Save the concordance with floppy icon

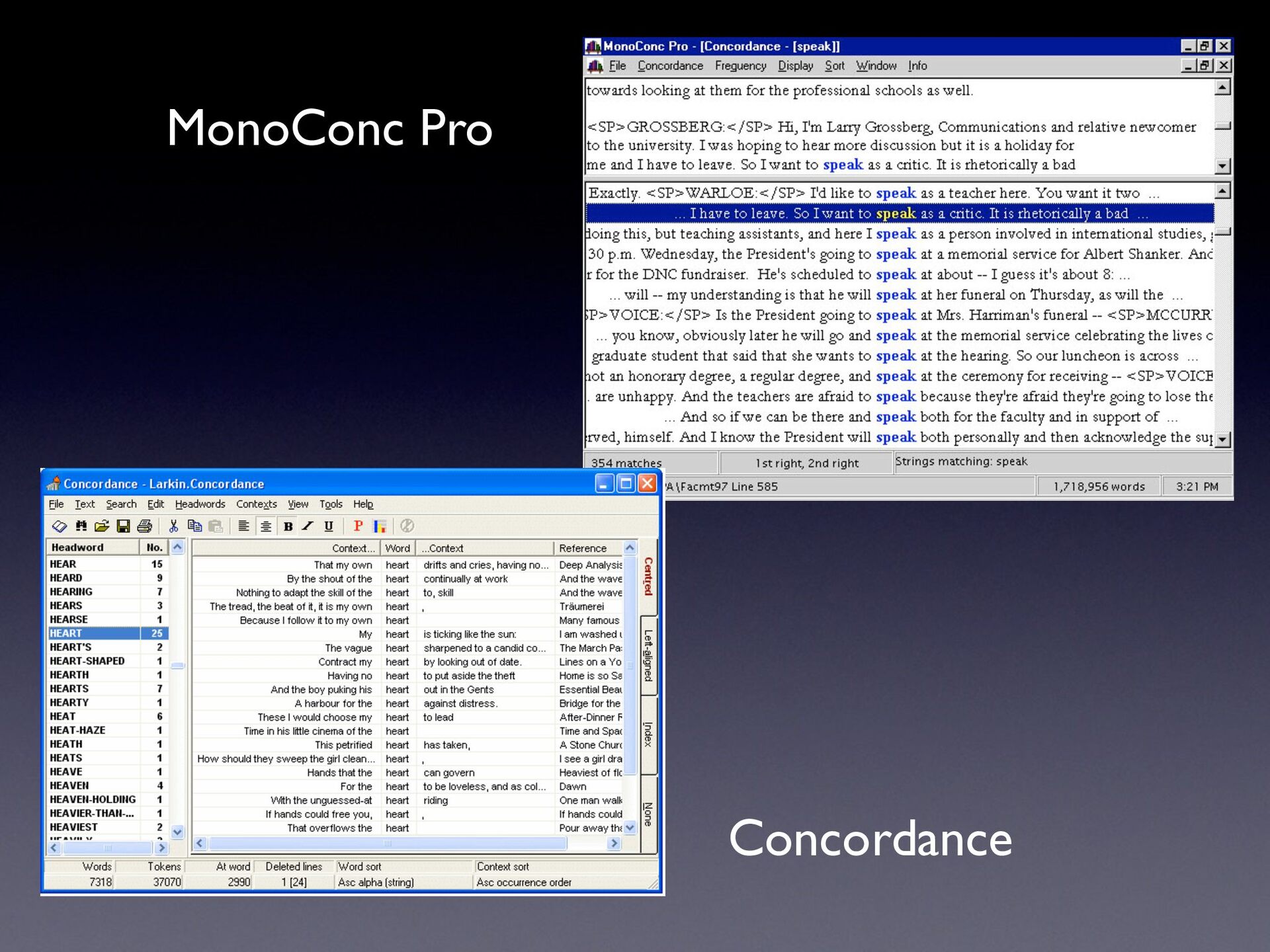point(123,526)
